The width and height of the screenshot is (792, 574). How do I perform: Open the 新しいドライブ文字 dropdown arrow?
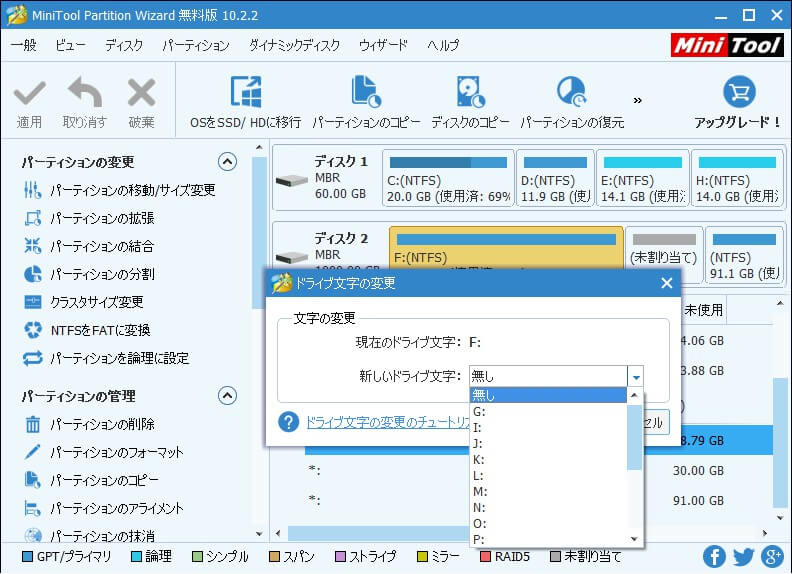(636, 376)
